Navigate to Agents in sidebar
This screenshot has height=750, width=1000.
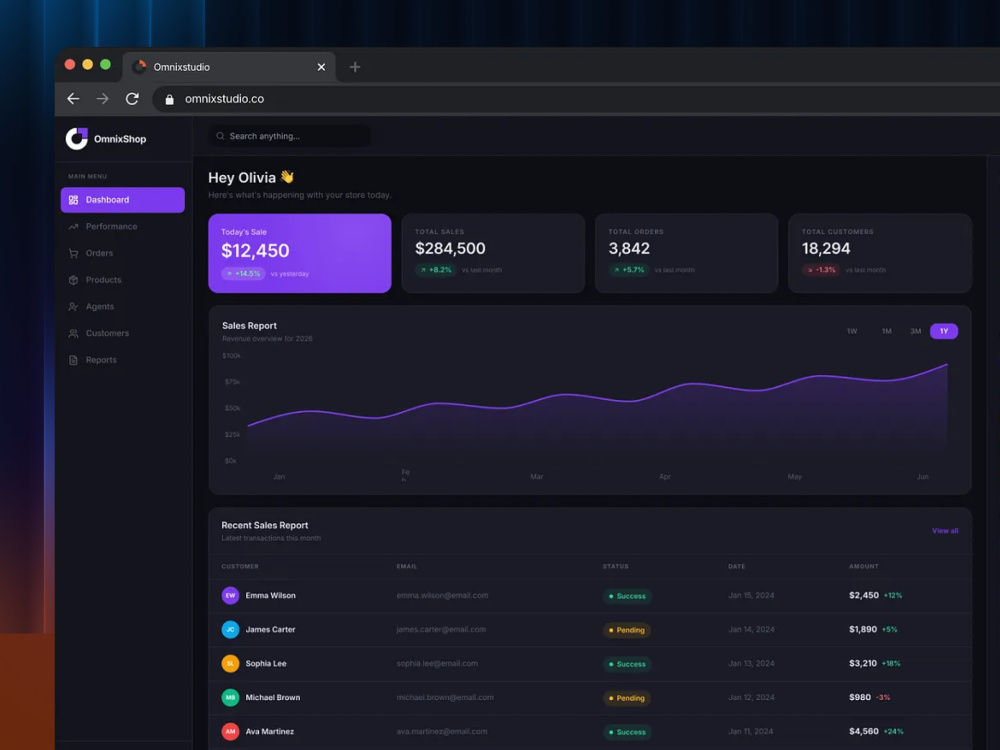pyautogui.click(x=122, y=307)
